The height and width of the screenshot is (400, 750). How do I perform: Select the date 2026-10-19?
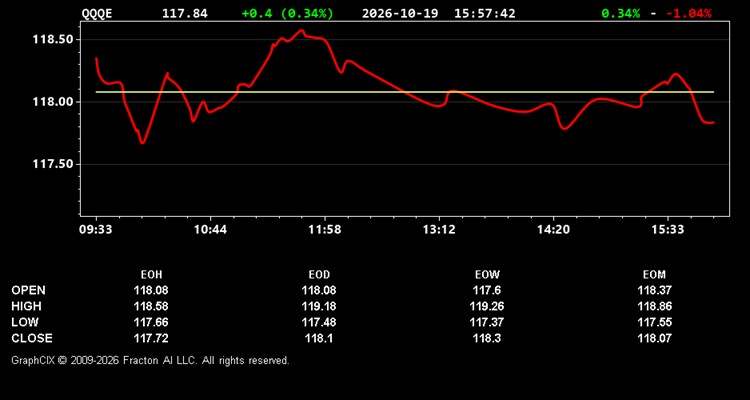pos(400,13)
